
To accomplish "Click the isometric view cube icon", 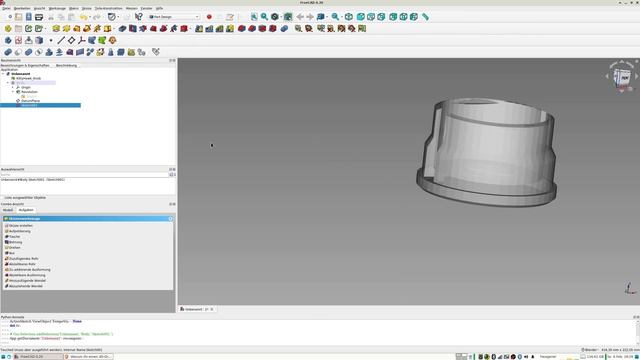I will (349, 17).
